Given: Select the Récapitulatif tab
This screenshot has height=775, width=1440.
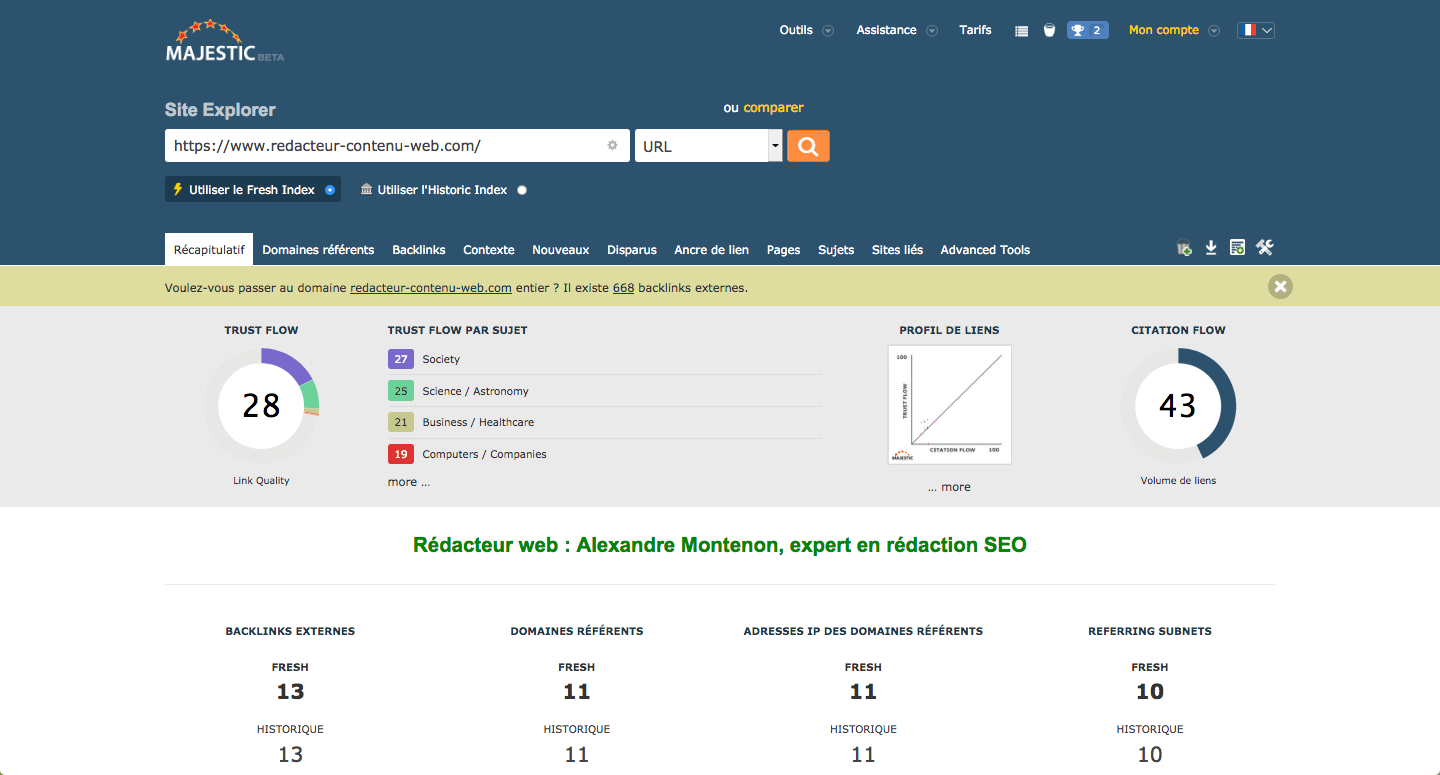Looking at the screenshot, I should [x=209, y=249].
